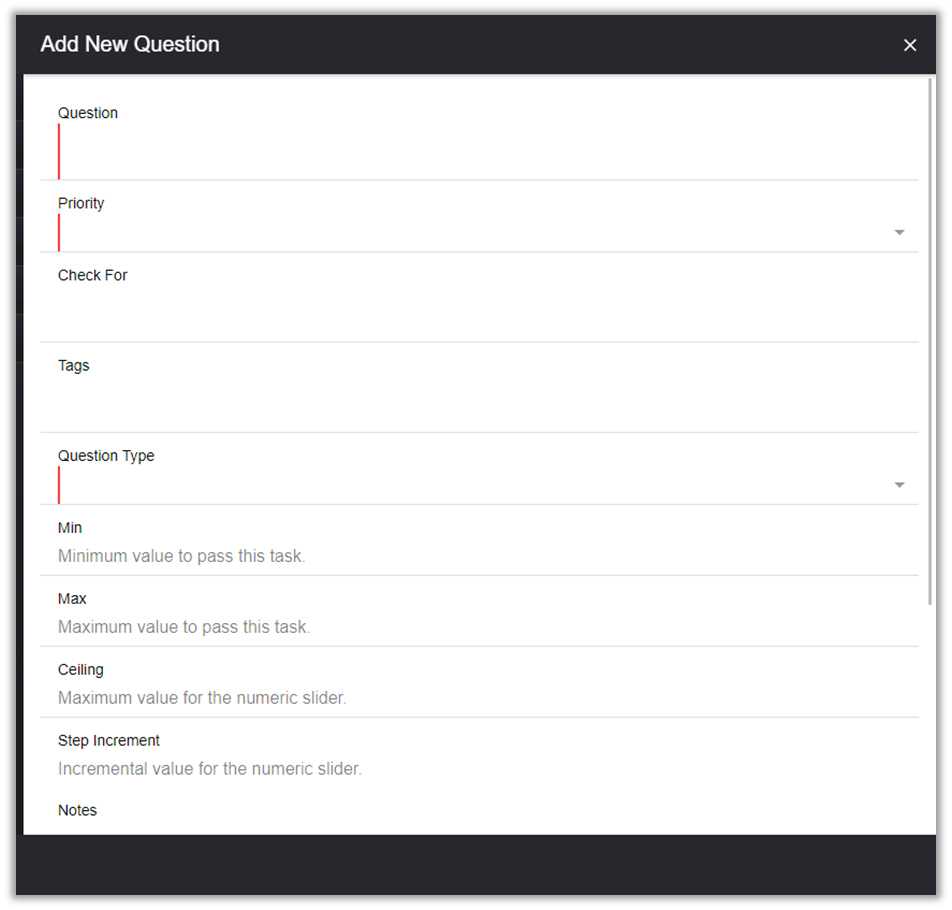Click the Check For label text

(93, 275)
